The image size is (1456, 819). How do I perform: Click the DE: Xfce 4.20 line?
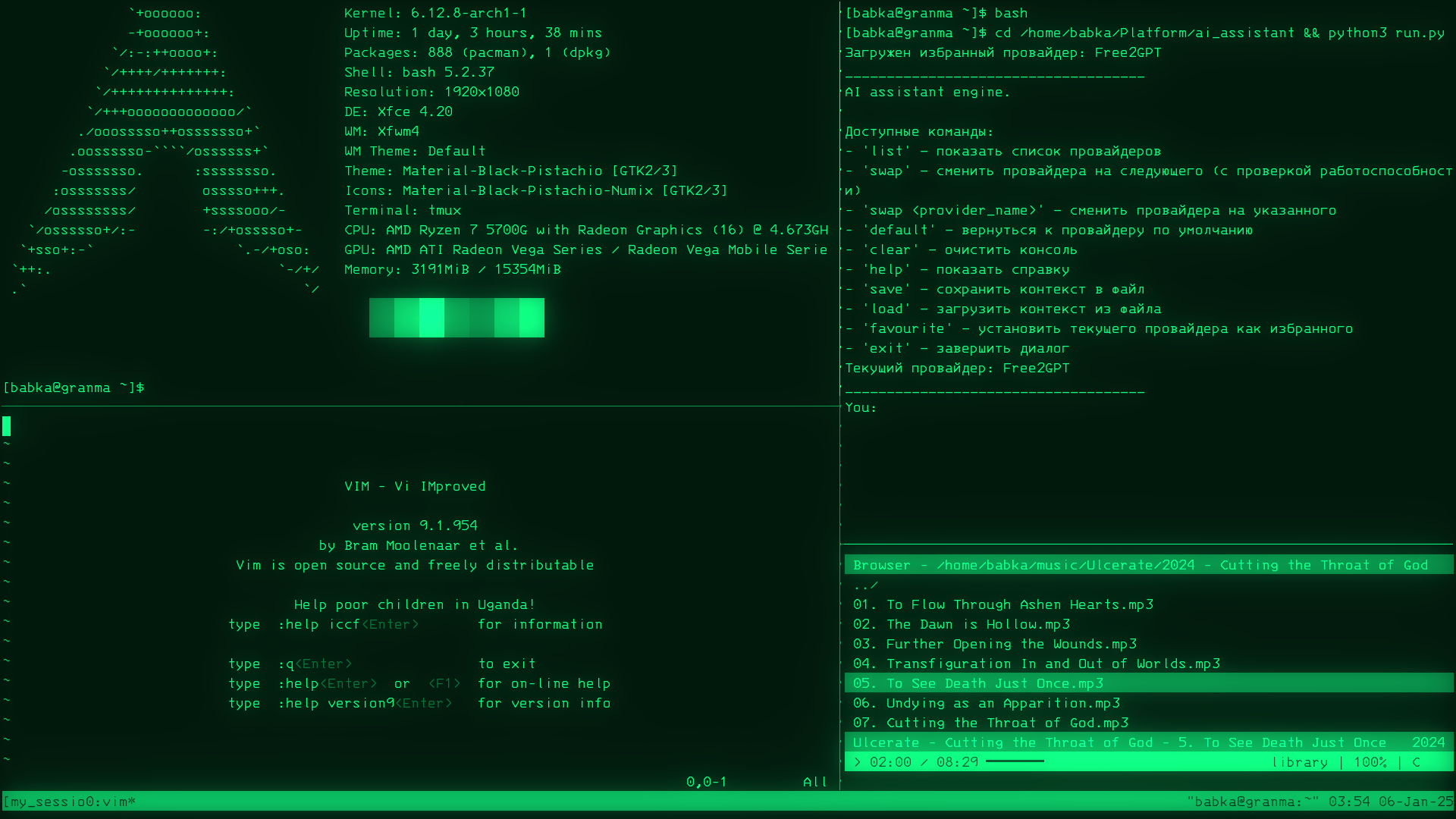tap(398, 111)
